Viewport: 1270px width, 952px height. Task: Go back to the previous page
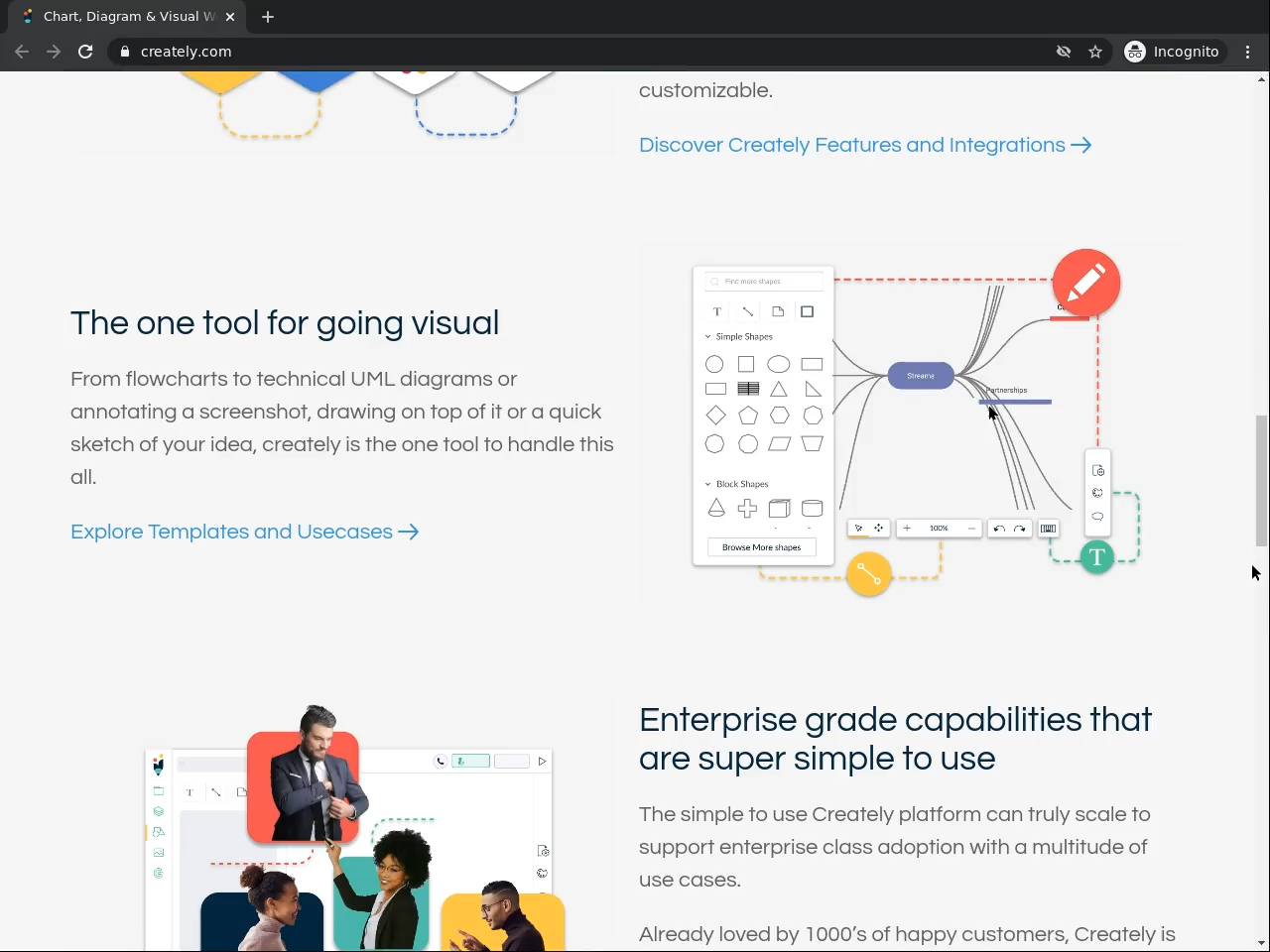coord(22,52)
